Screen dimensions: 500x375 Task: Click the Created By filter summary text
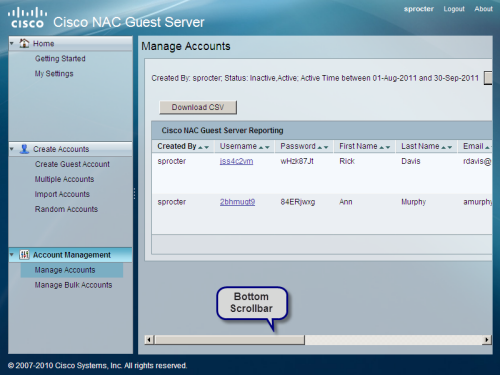click(x=315, y=78)
